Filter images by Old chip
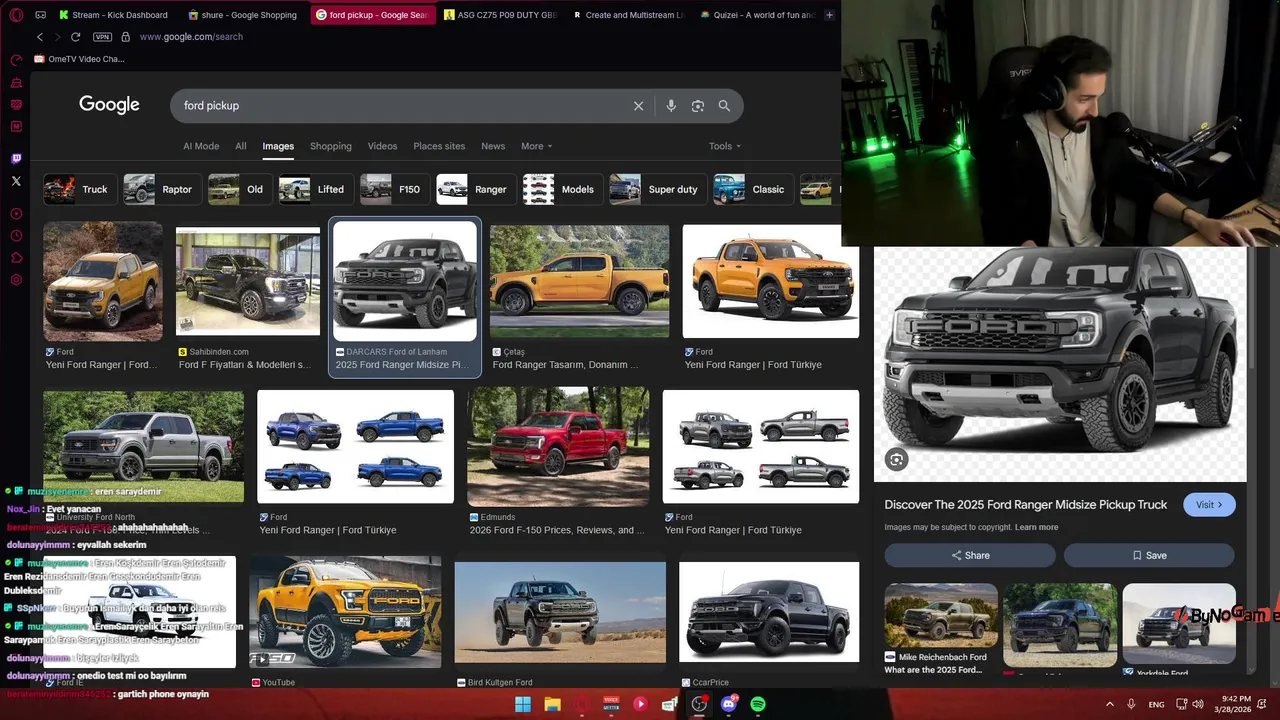The image size is (1280, 720). coord(238,189)
